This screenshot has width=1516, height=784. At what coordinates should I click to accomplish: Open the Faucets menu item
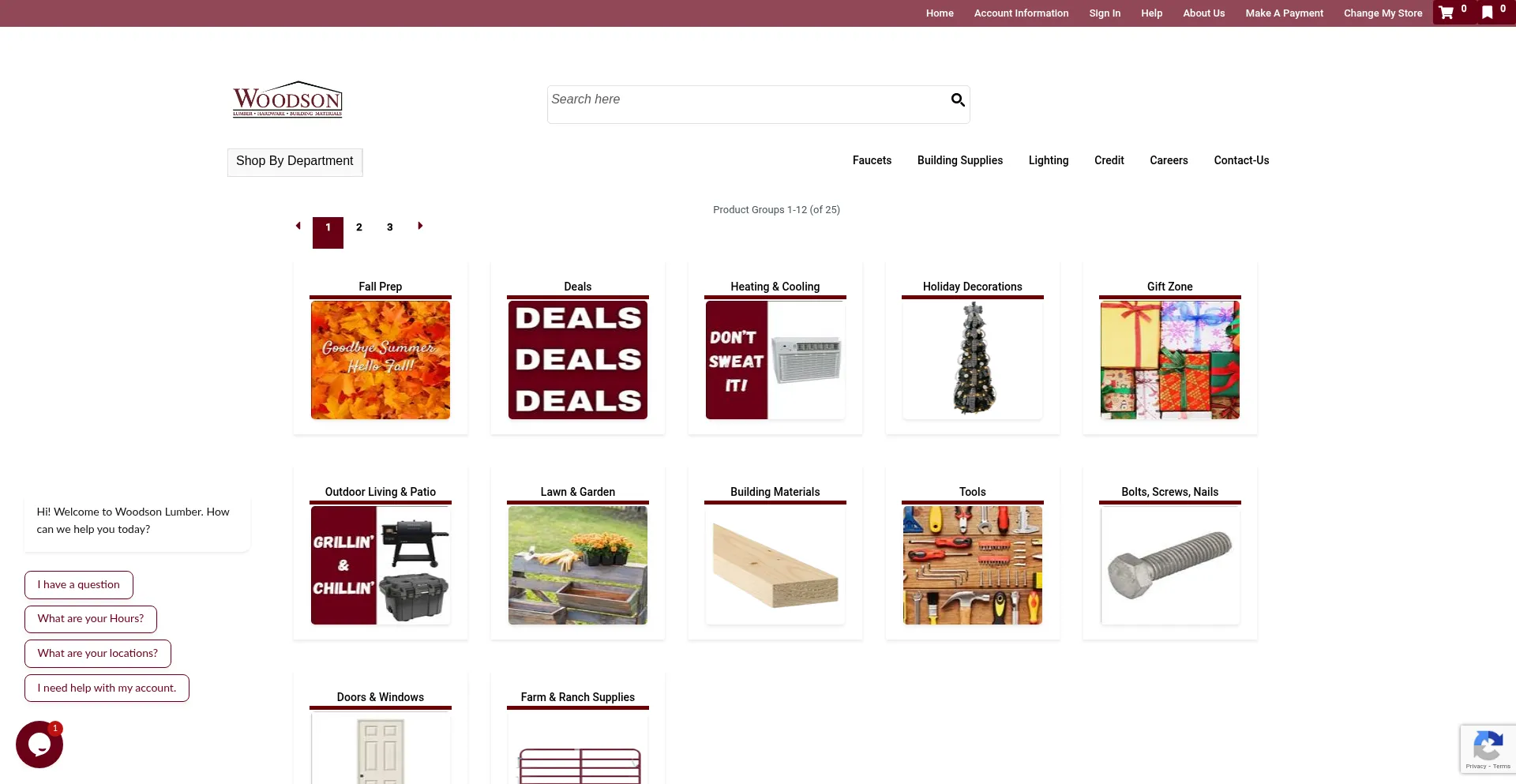(x=872, y=160)
